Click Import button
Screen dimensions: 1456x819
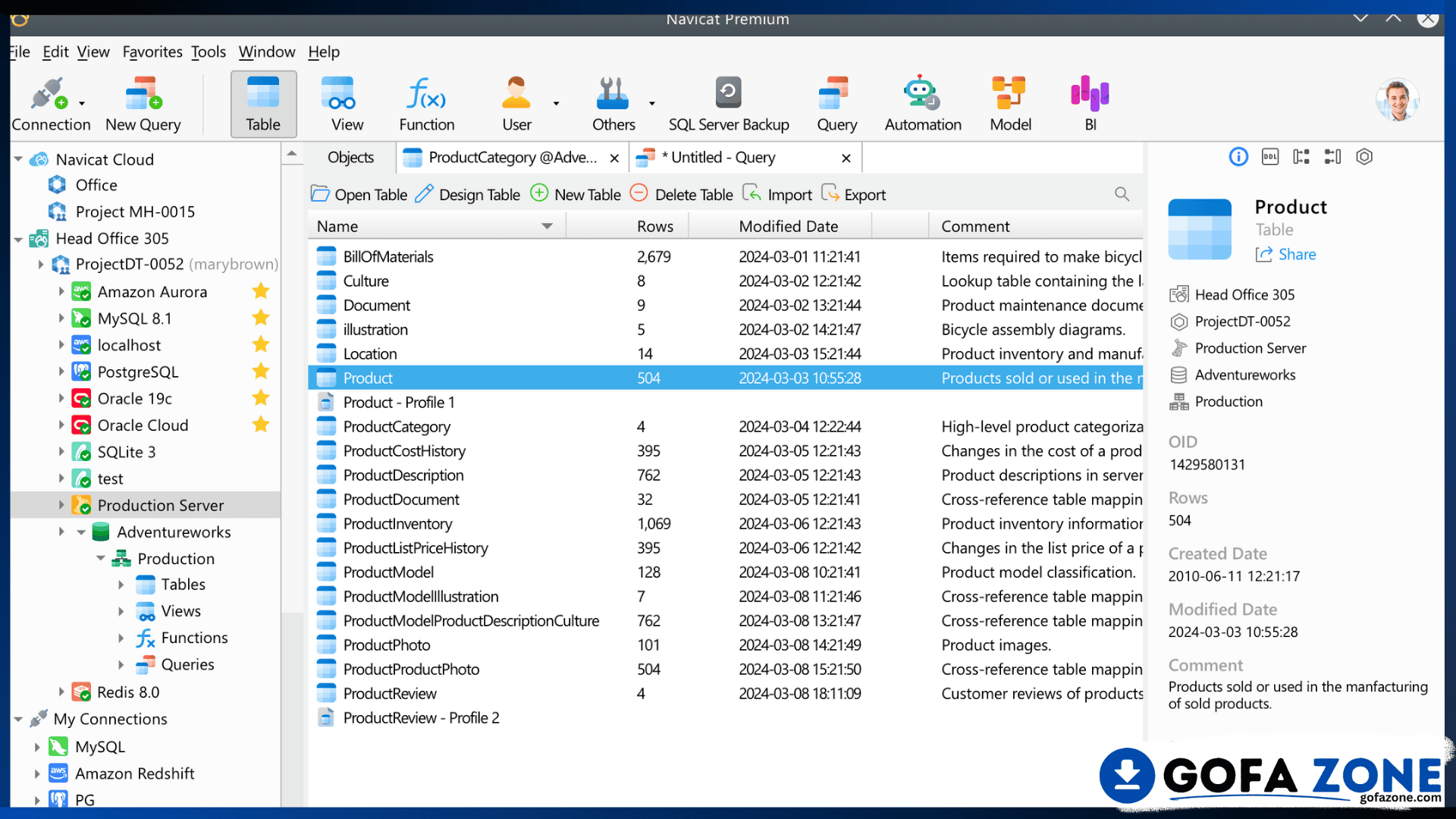(777, 194)
